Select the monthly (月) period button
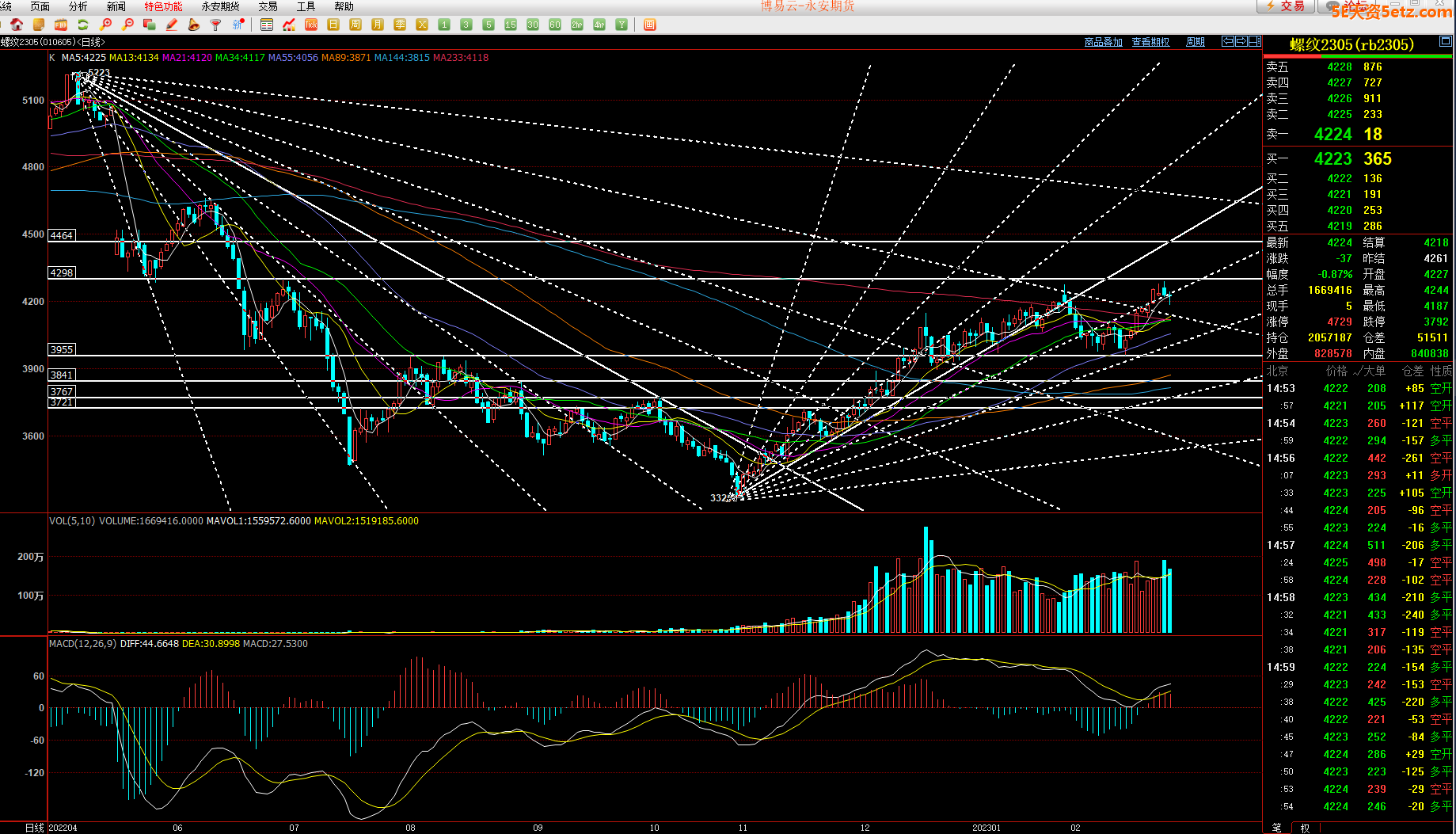Screen dimensions: 1456x834 tap(378, 25)
